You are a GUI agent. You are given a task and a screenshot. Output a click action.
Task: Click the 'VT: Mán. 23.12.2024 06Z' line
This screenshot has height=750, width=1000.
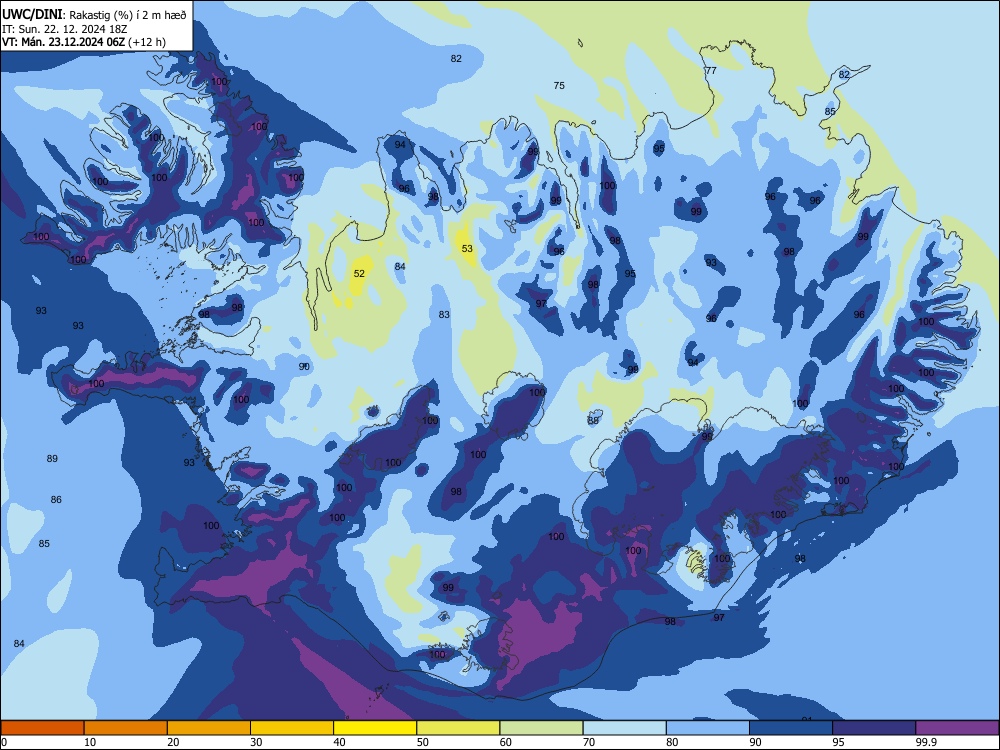click(63, 42)
